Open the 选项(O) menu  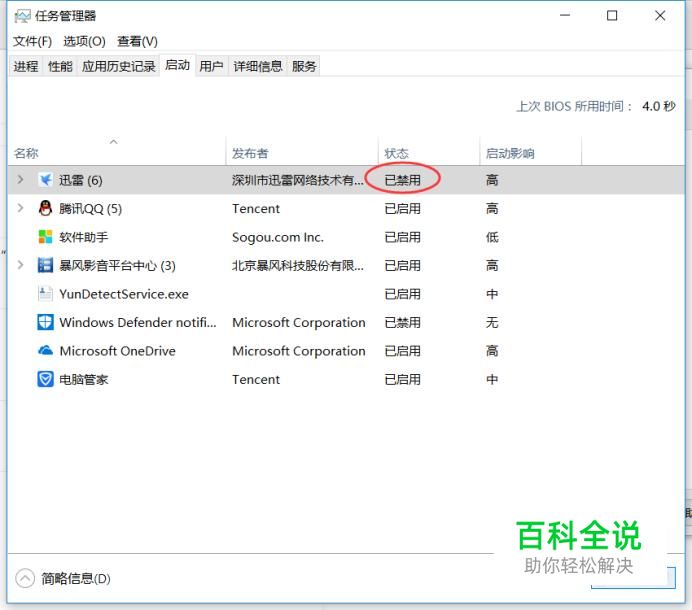pos(84,41)
